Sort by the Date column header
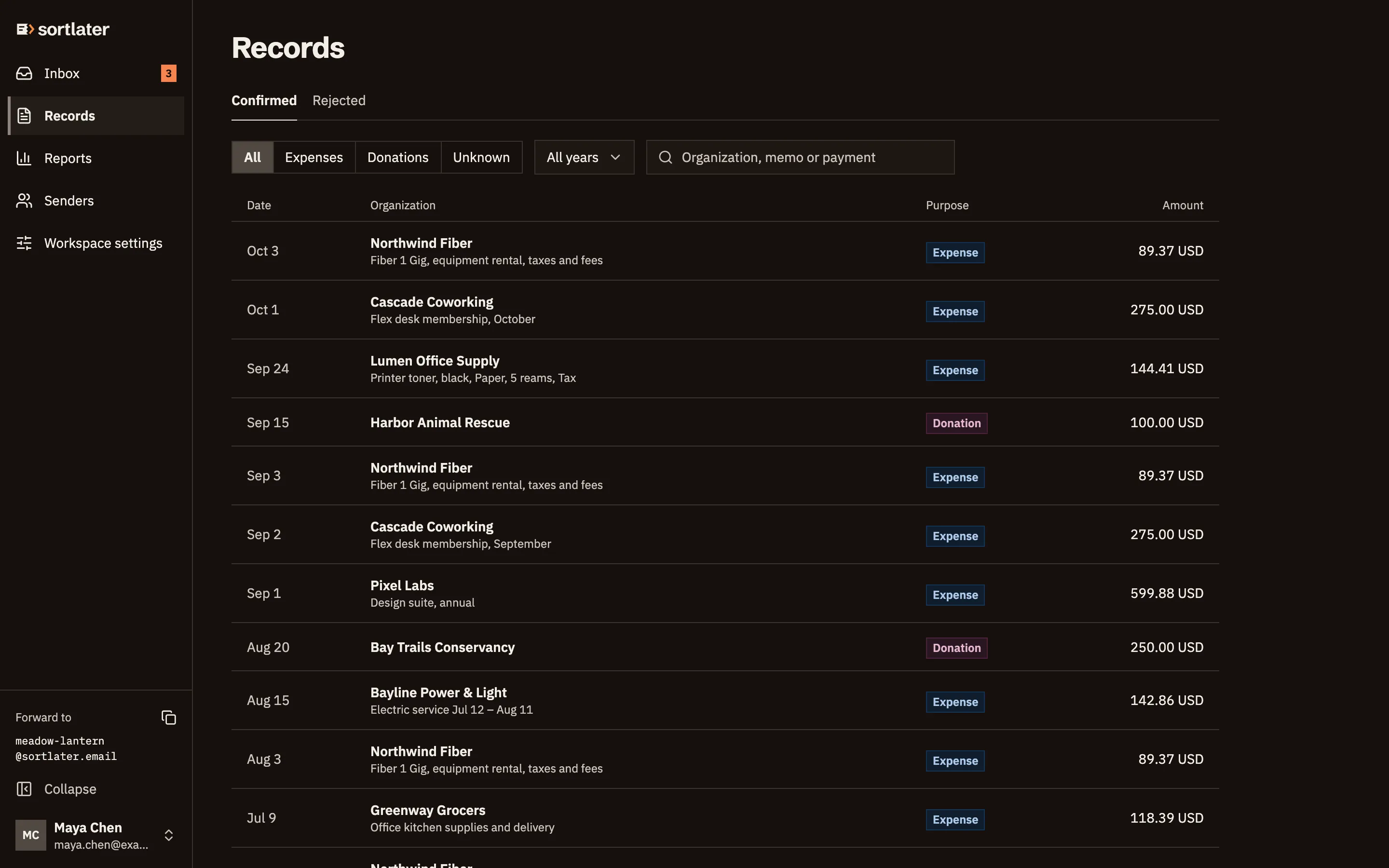1389x868 pixels. 259,205
